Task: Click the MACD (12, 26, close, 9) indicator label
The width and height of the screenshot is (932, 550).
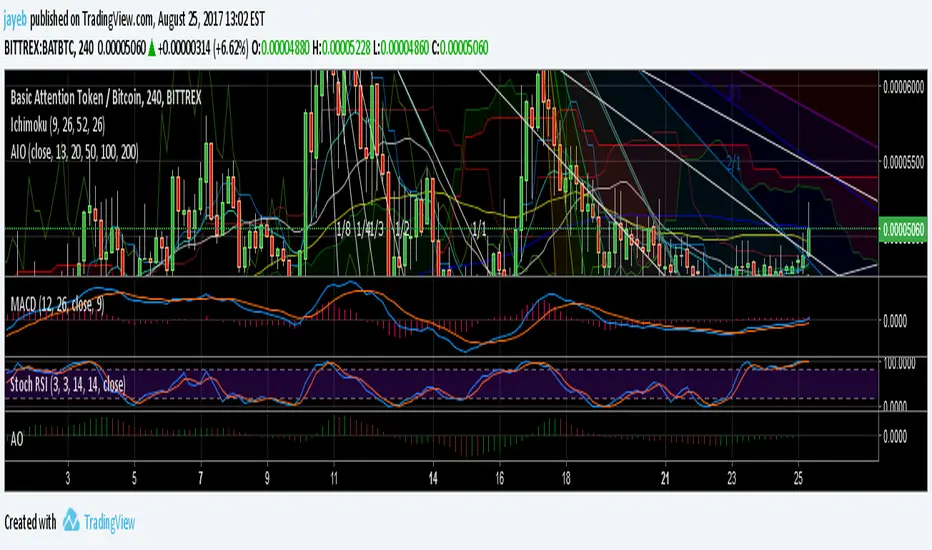Action: (x=57, y=304)
